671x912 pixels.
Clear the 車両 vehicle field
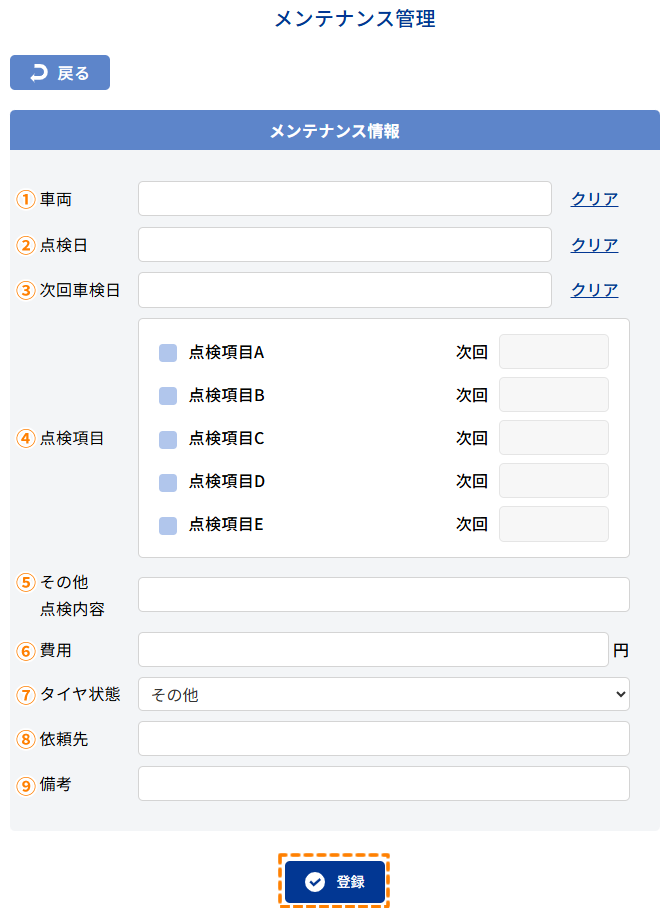(x=594, y=199)
